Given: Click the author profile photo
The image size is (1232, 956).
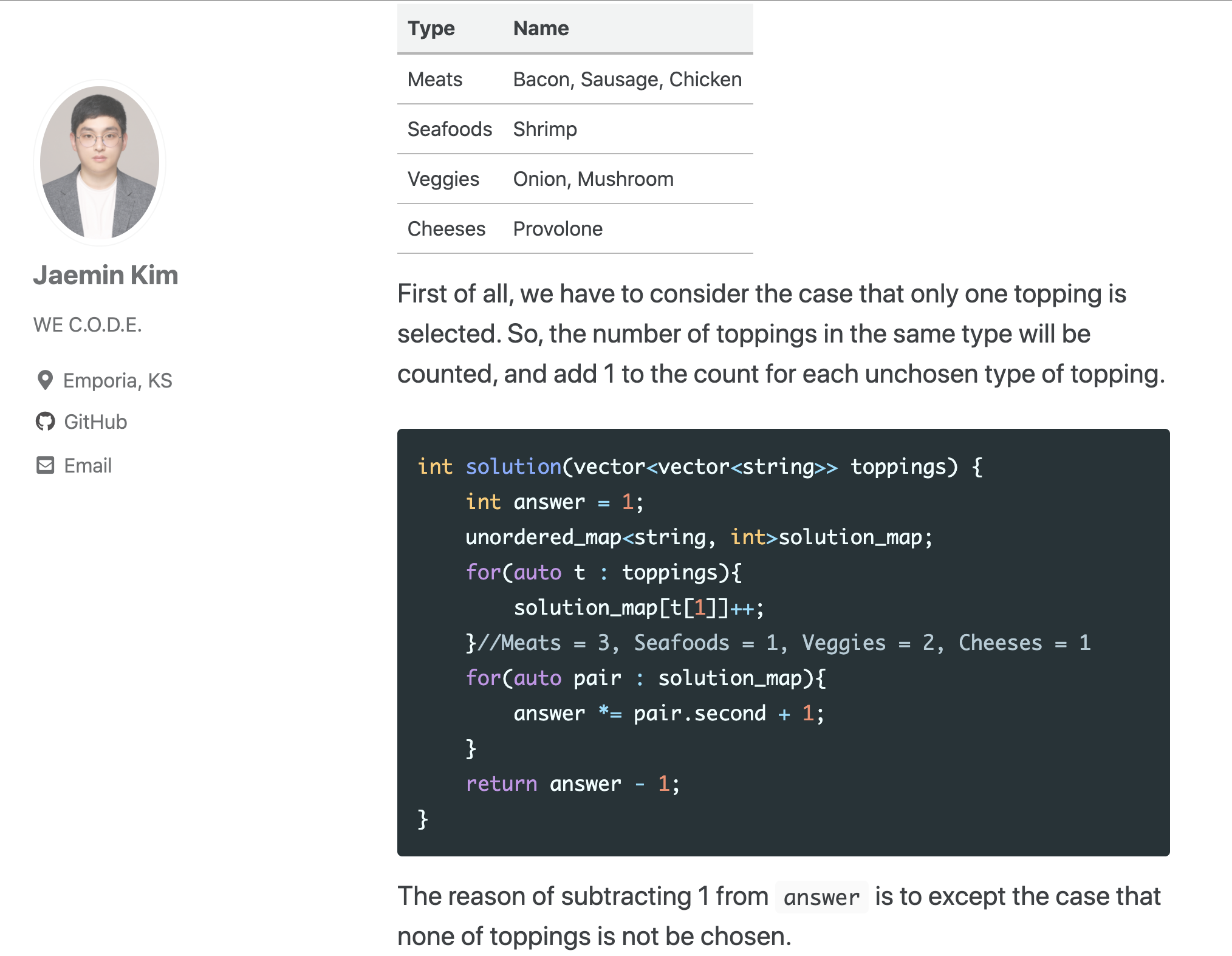Looking at the screenshot, I should pos(100,162).
